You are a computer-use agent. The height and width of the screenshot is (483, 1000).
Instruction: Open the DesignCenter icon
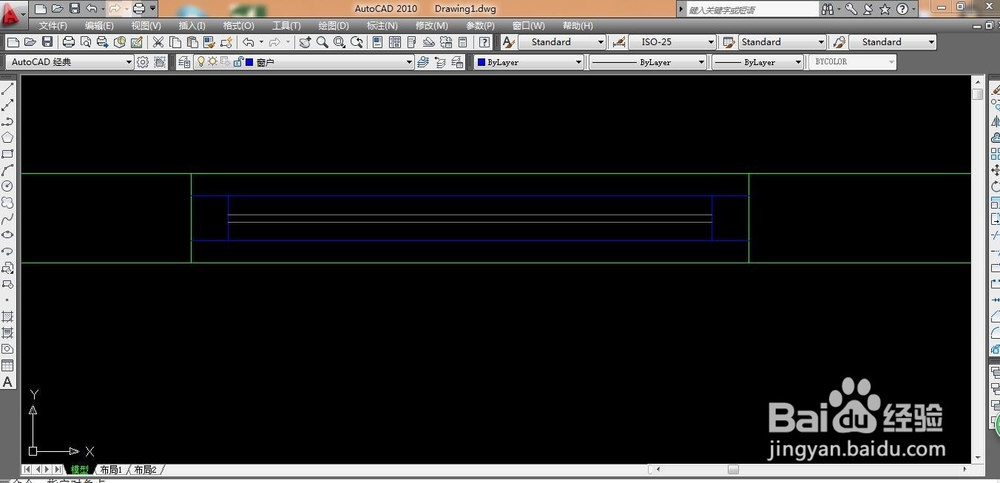click(395, 42)
